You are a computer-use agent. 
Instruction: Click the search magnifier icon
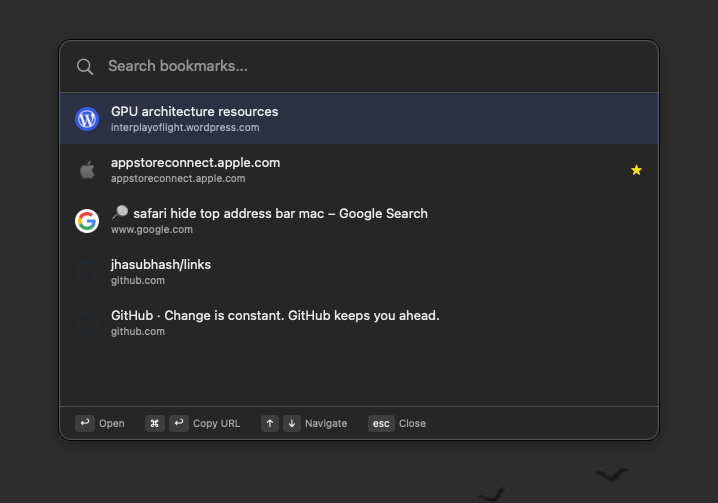[x=85, y=67]
